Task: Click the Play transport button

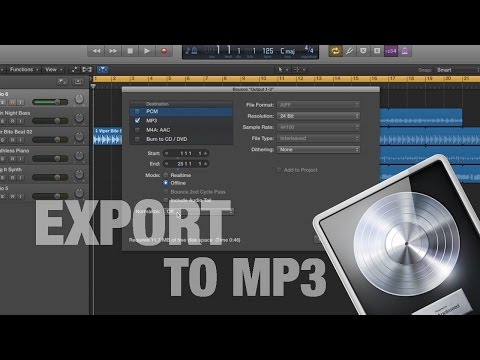Action: tap(147, 51)
